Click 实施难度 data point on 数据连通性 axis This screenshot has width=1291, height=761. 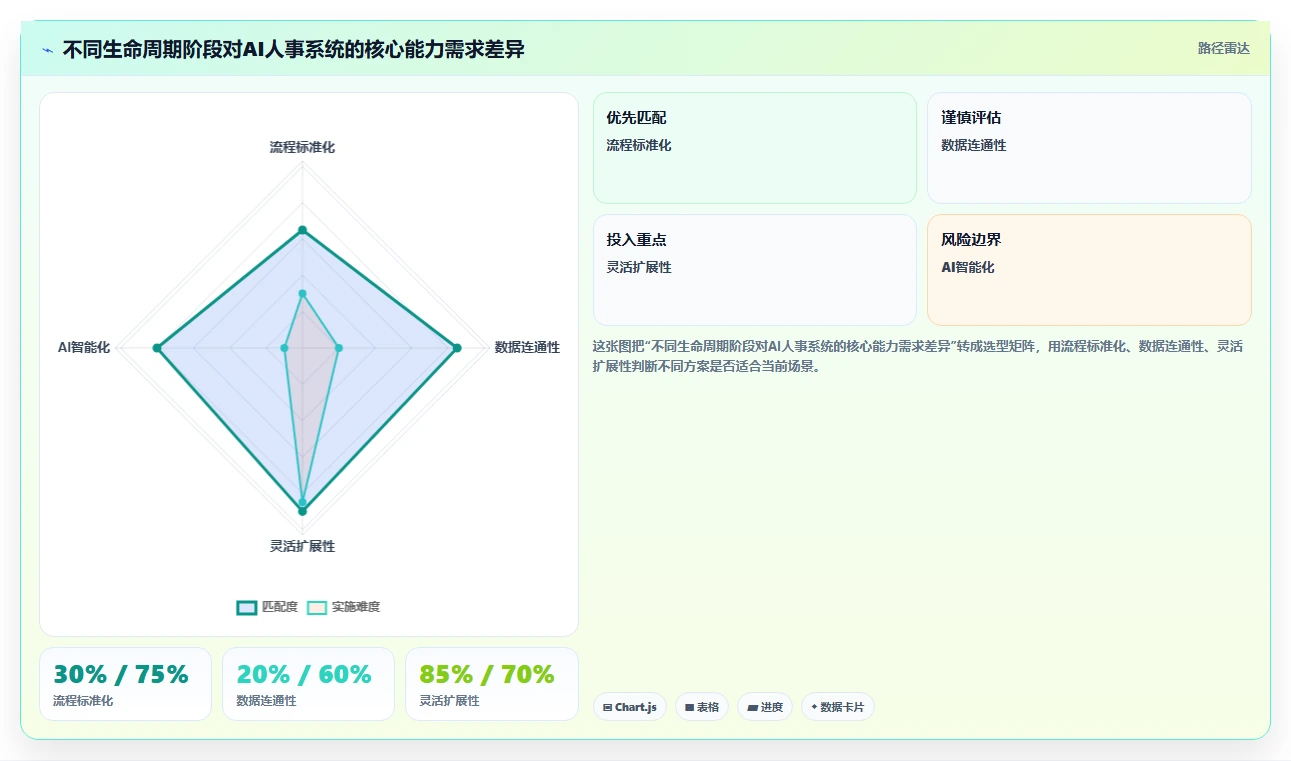[x=338, y=348]
